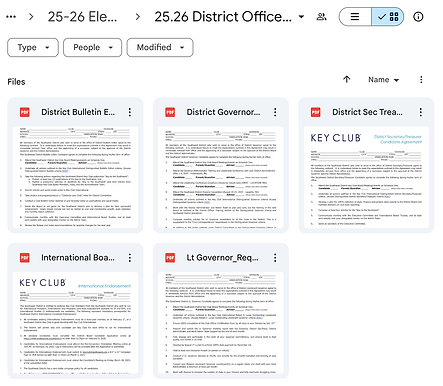Switch to grid layout view
443x386 pixels.
(x=387, y=17)
